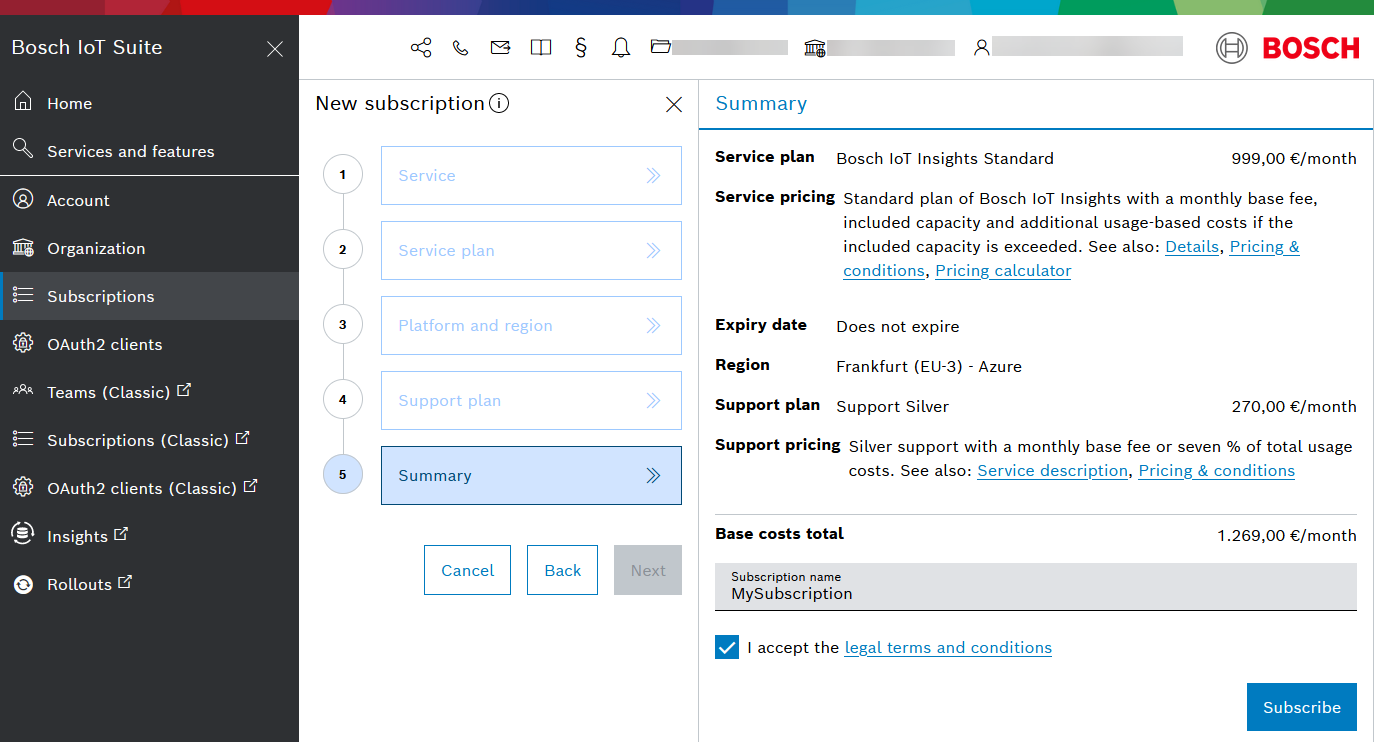
Task: Expand the Service step chevron
Action: point(653,176)
